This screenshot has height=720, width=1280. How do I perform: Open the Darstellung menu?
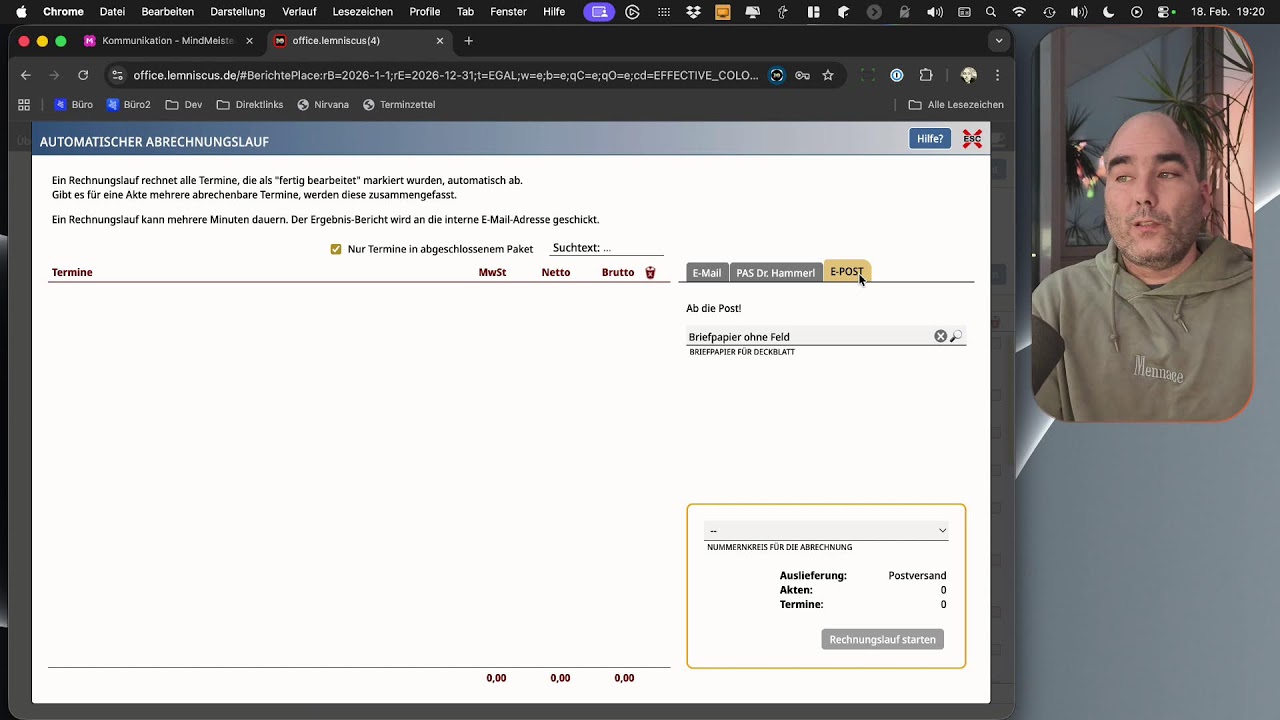point(238,12)
